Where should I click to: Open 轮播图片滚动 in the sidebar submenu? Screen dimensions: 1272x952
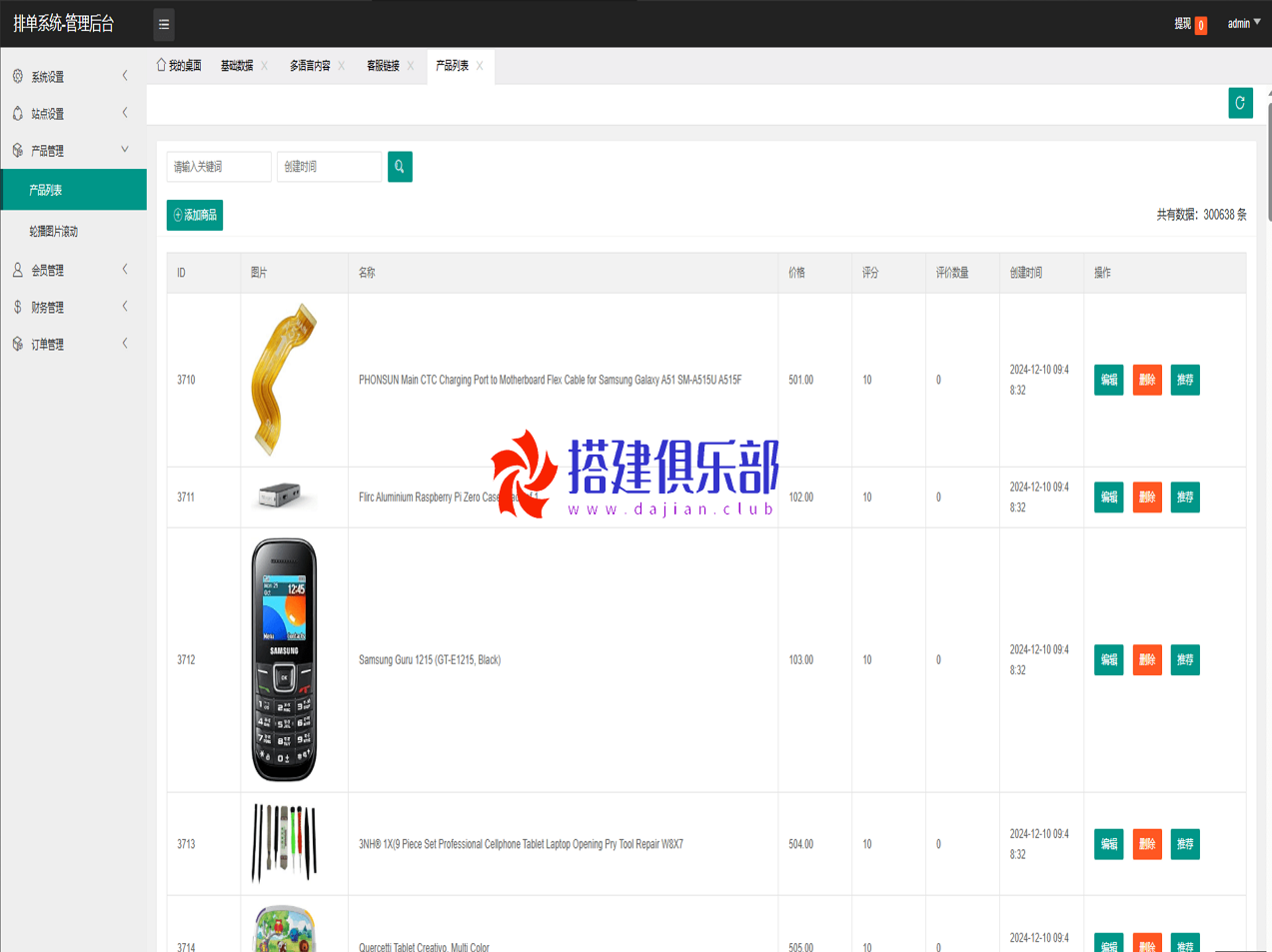[x=74, y=231]
